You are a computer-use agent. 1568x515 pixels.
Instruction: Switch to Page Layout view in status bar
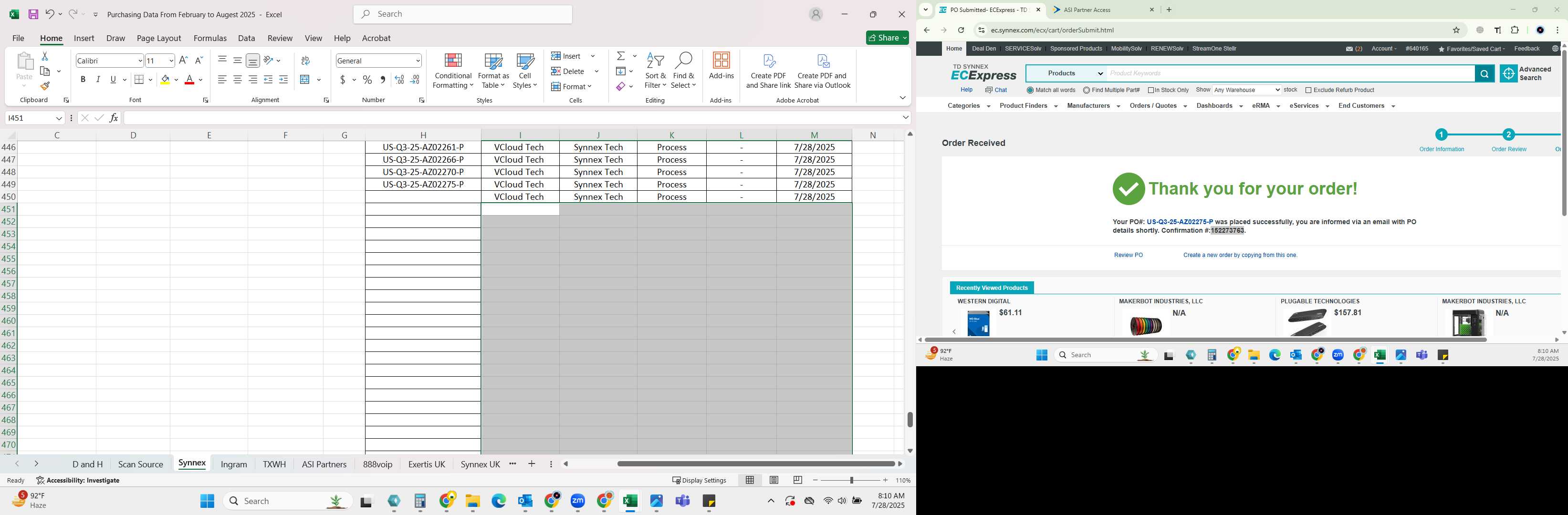[774, 480]
